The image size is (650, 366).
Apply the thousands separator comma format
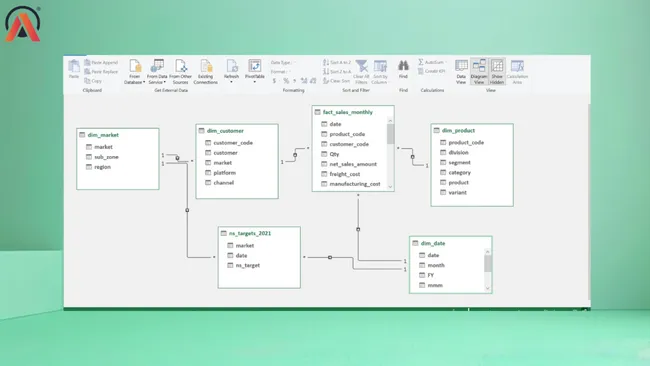(294, 81)
